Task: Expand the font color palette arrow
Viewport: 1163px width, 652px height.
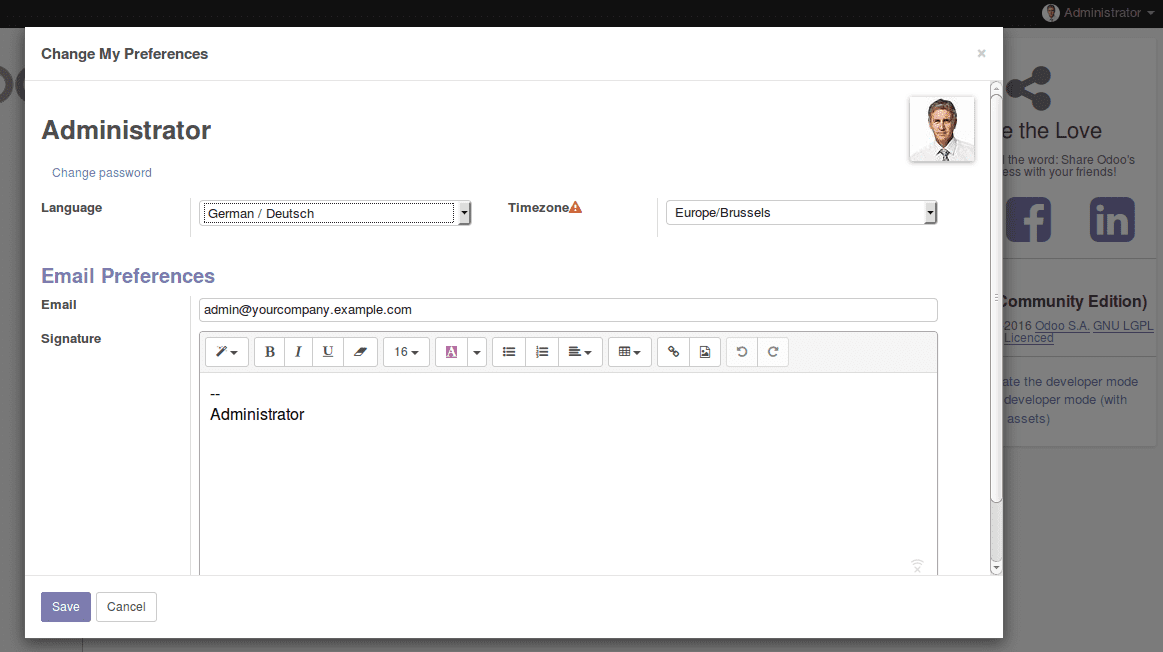Action: point(477,352)
